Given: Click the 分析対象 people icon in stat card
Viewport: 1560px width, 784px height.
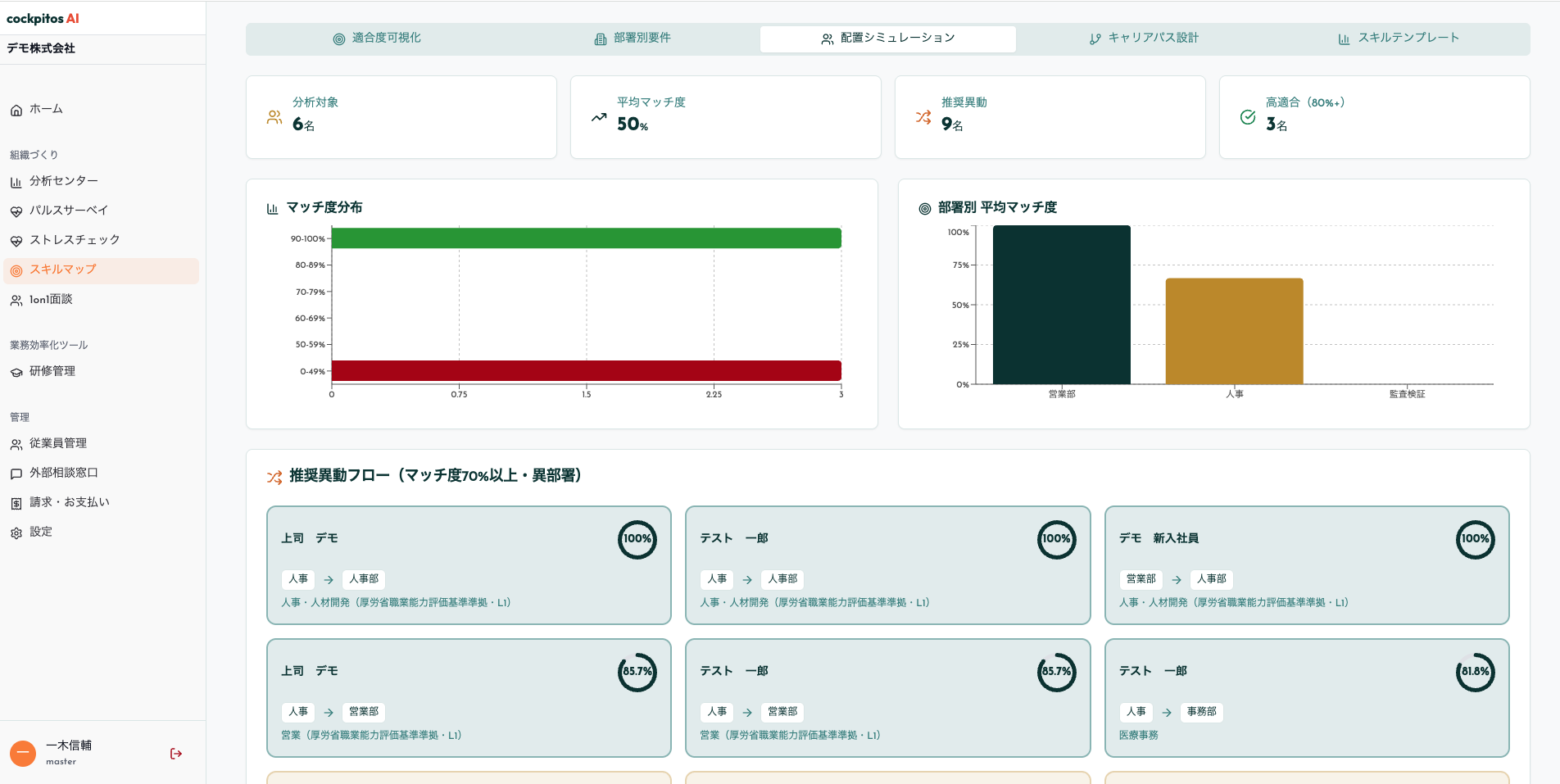Looking at the screenshot, I should tap(274, 117).
